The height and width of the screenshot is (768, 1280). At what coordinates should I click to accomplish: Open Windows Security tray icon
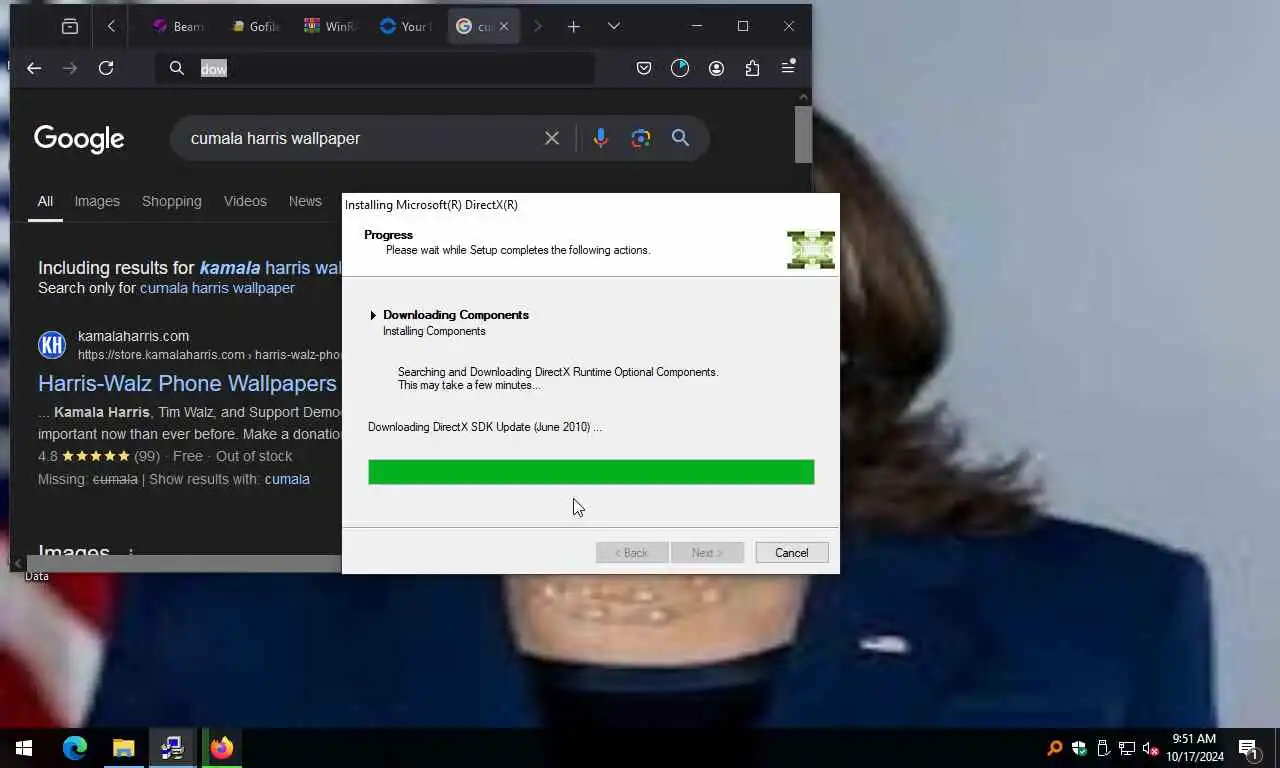coord(1078,748)
